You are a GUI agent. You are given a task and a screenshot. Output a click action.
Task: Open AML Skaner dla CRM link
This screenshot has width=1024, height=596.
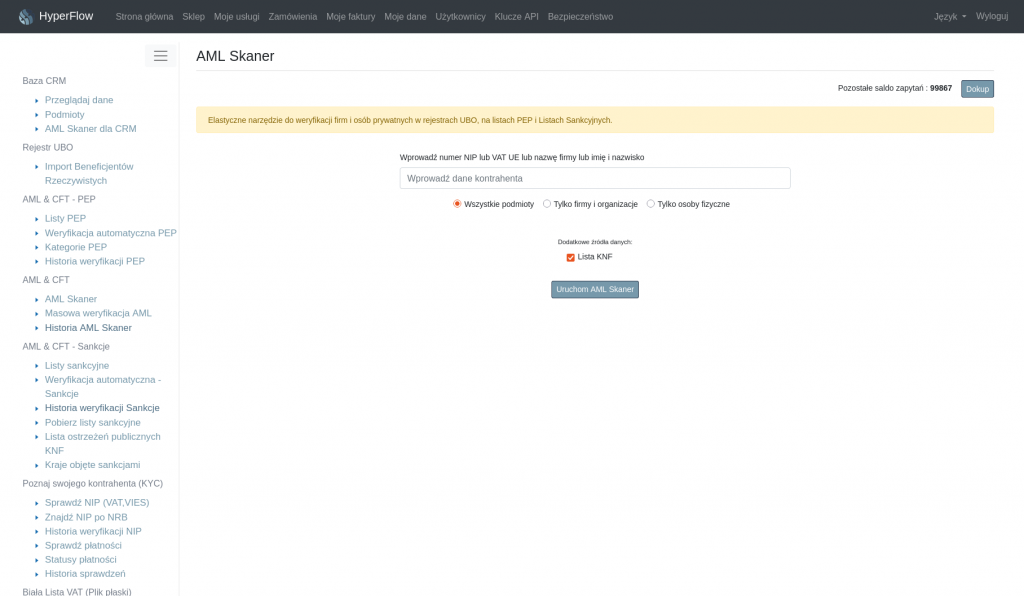pos(91,129)
